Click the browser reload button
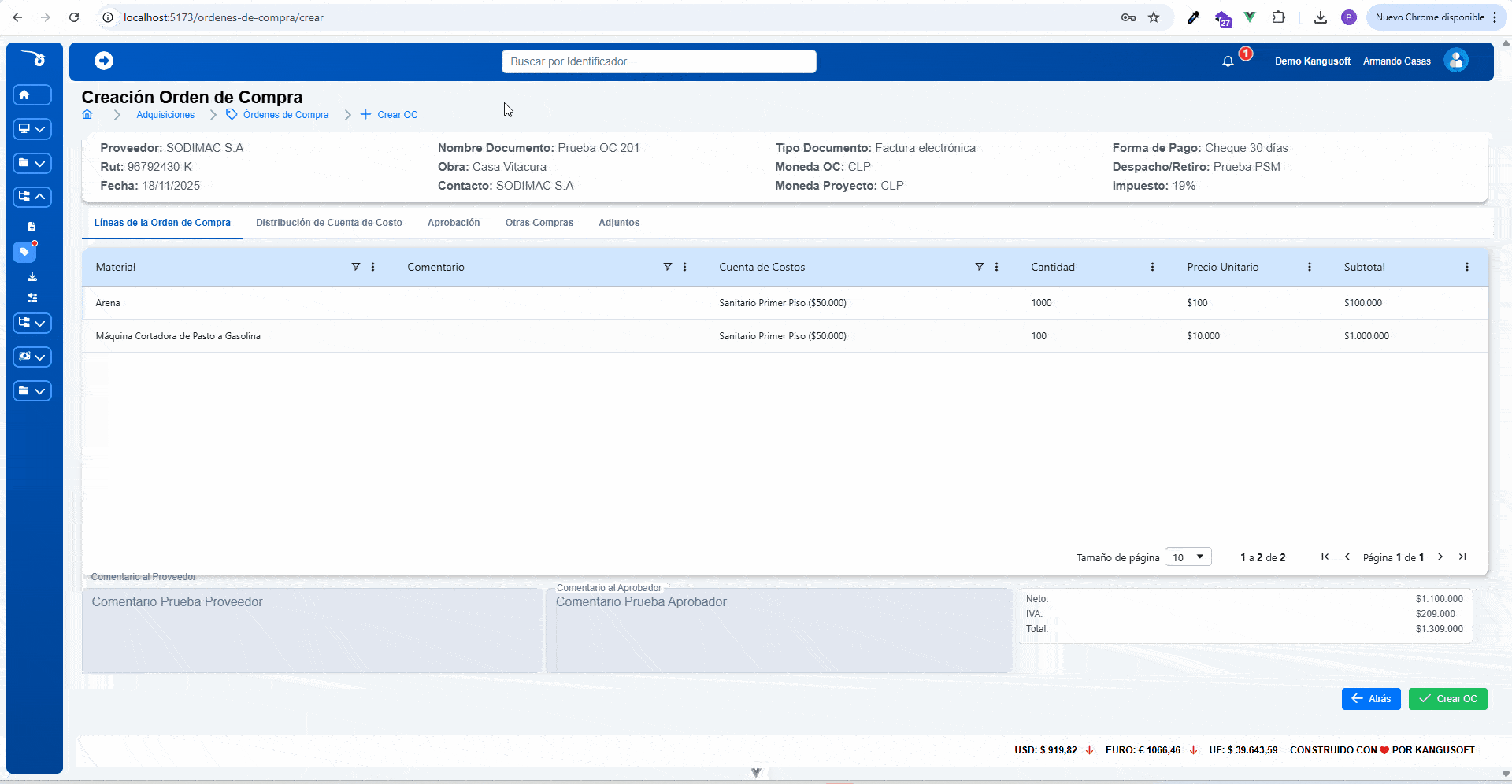 [x=74, y=17]
